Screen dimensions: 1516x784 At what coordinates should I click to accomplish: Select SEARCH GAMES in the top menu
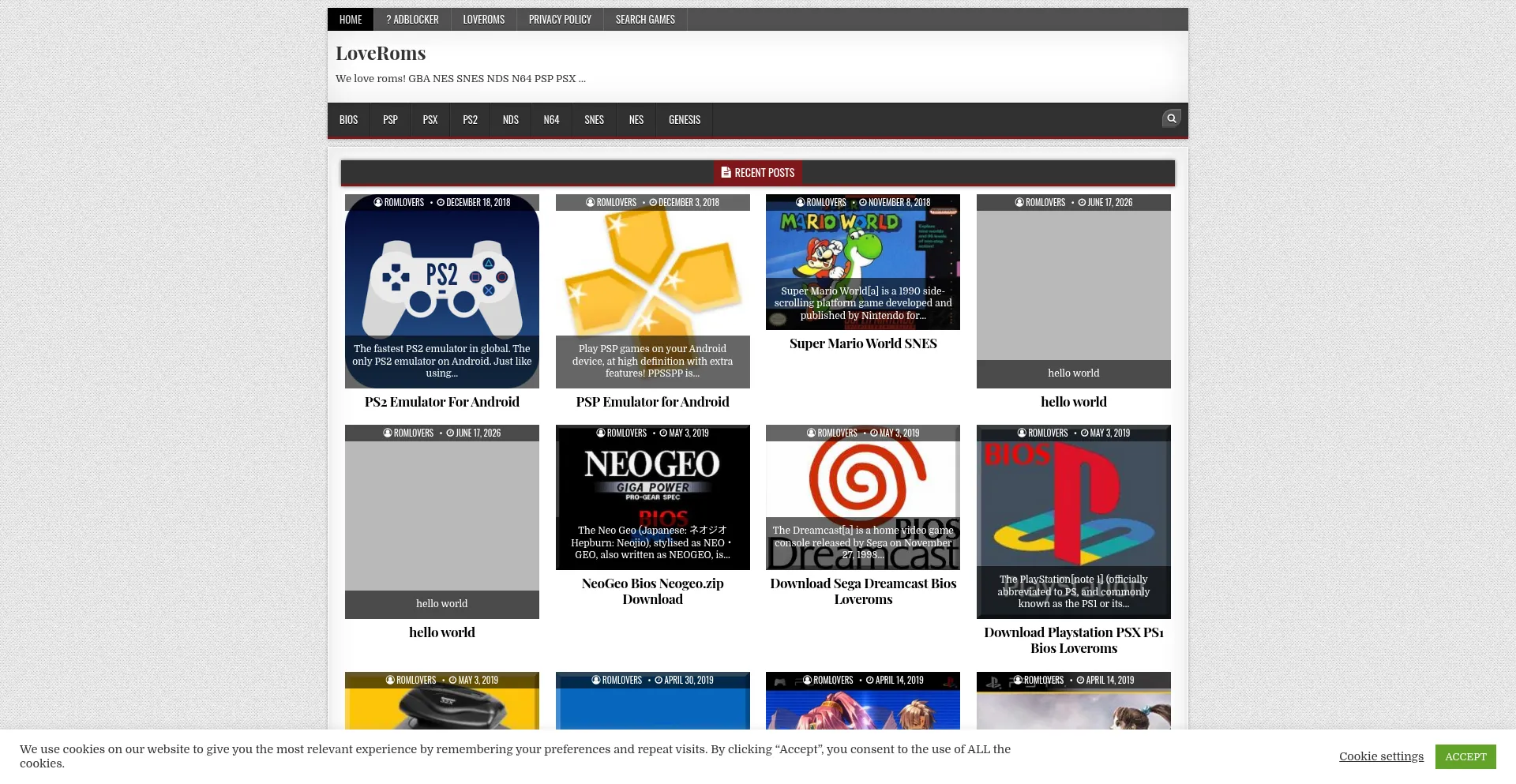point(645,20)
